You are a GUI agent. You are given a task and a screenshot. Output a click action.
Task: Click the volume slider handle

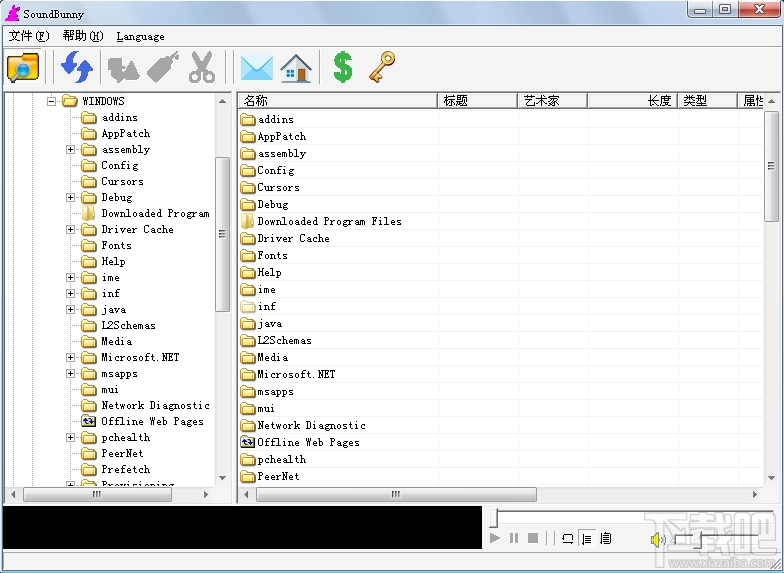tap(698, 540)
